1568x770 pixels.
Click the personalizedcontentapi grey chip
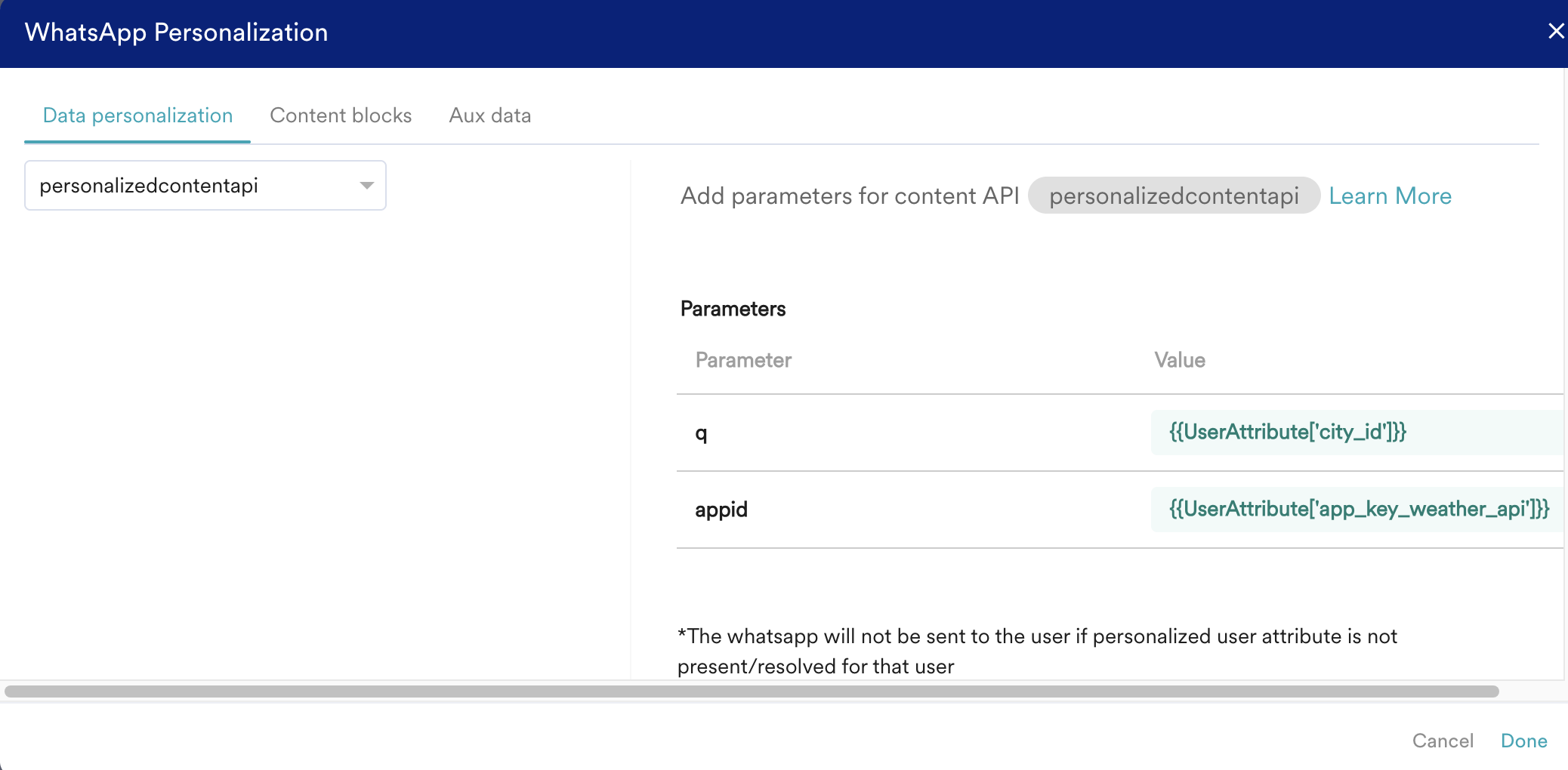[1173, 196]
